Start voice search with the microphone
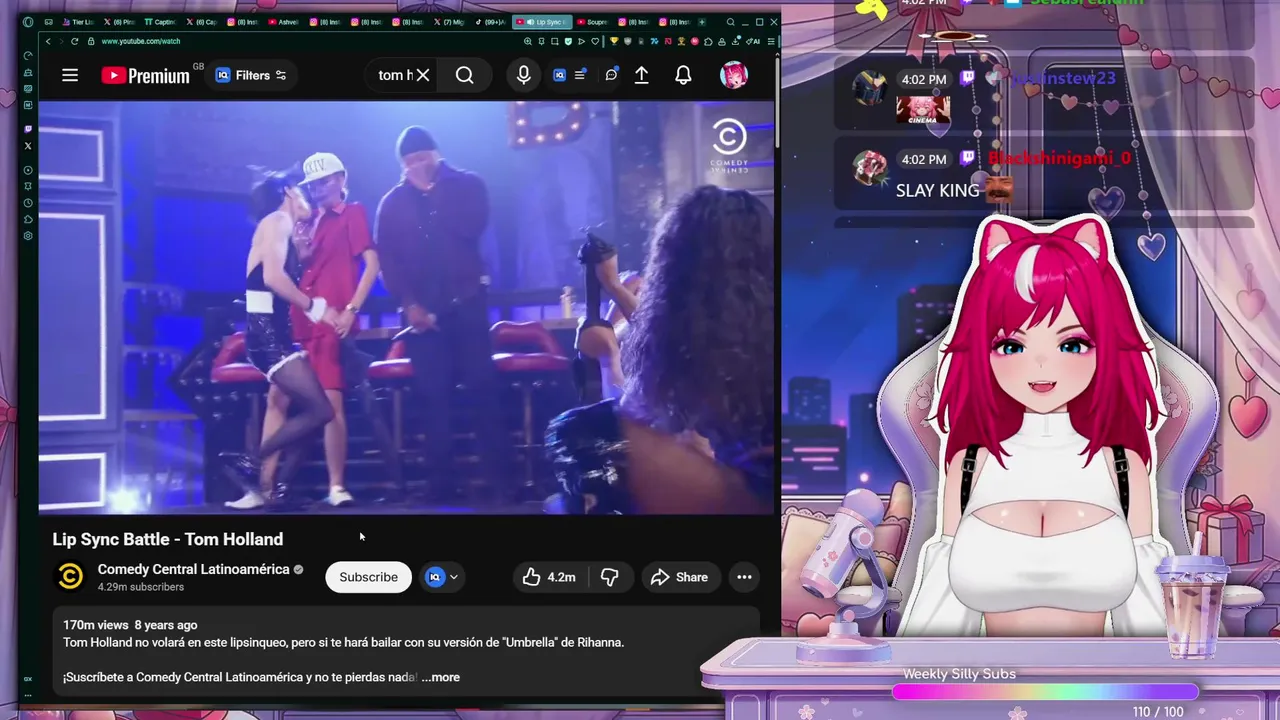Viewport: 1280px width, 720px height. (x=523, y=75)
